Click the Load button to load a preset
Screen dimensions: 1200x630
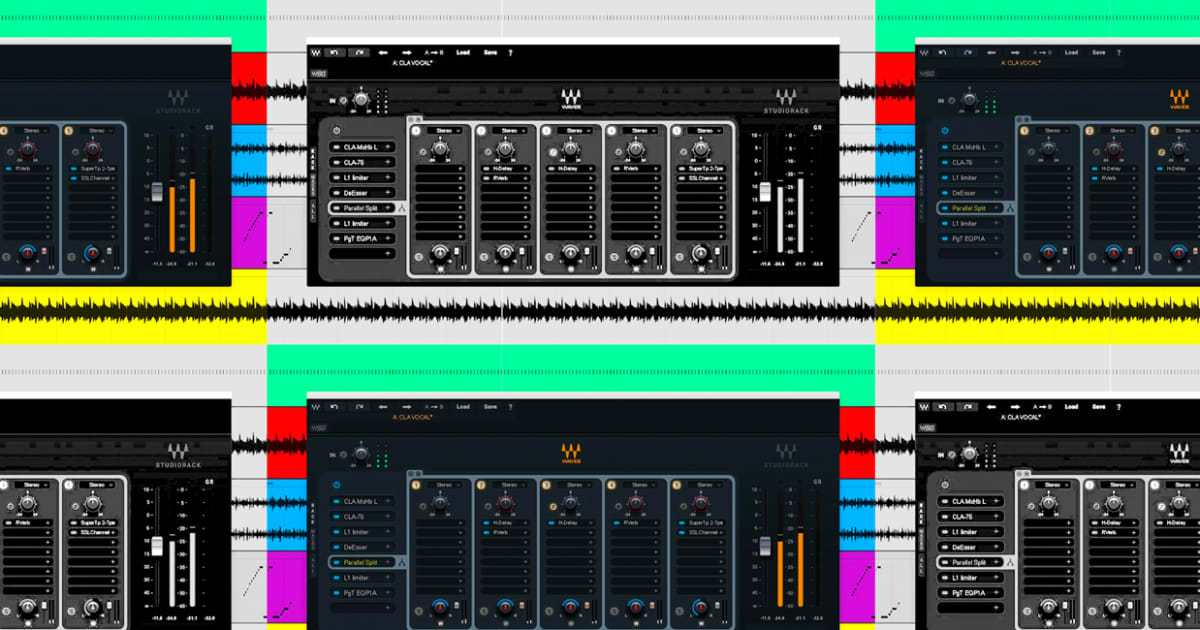(462, 51)
